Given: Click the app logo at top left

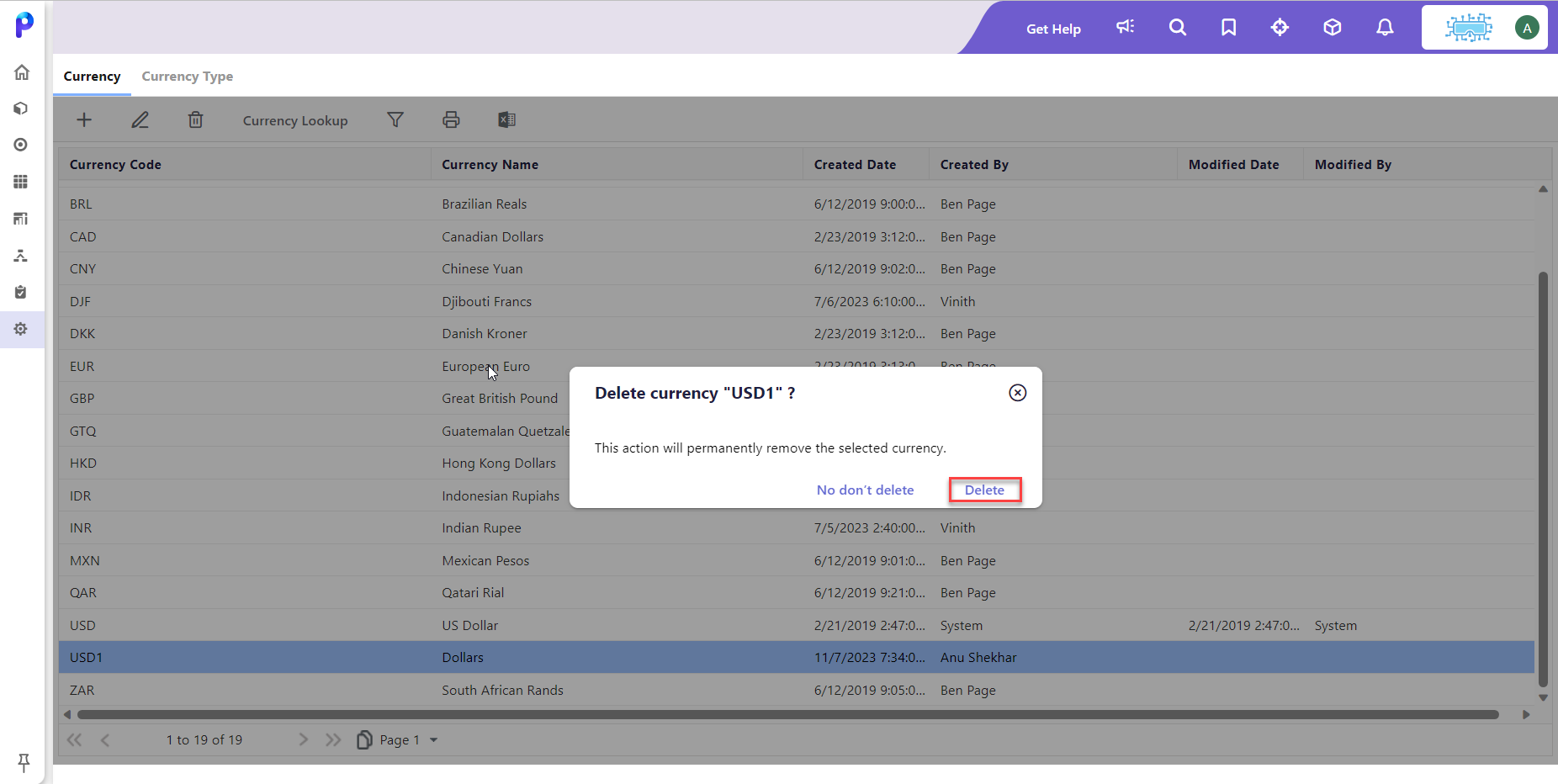Looking at the screenshot, I should click(24, 24).
